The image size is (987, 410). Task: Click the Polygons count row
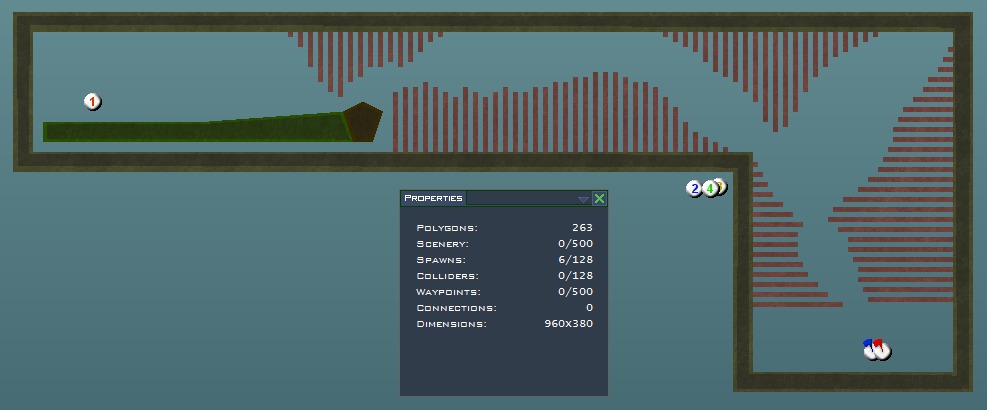(x=503, y=228)
